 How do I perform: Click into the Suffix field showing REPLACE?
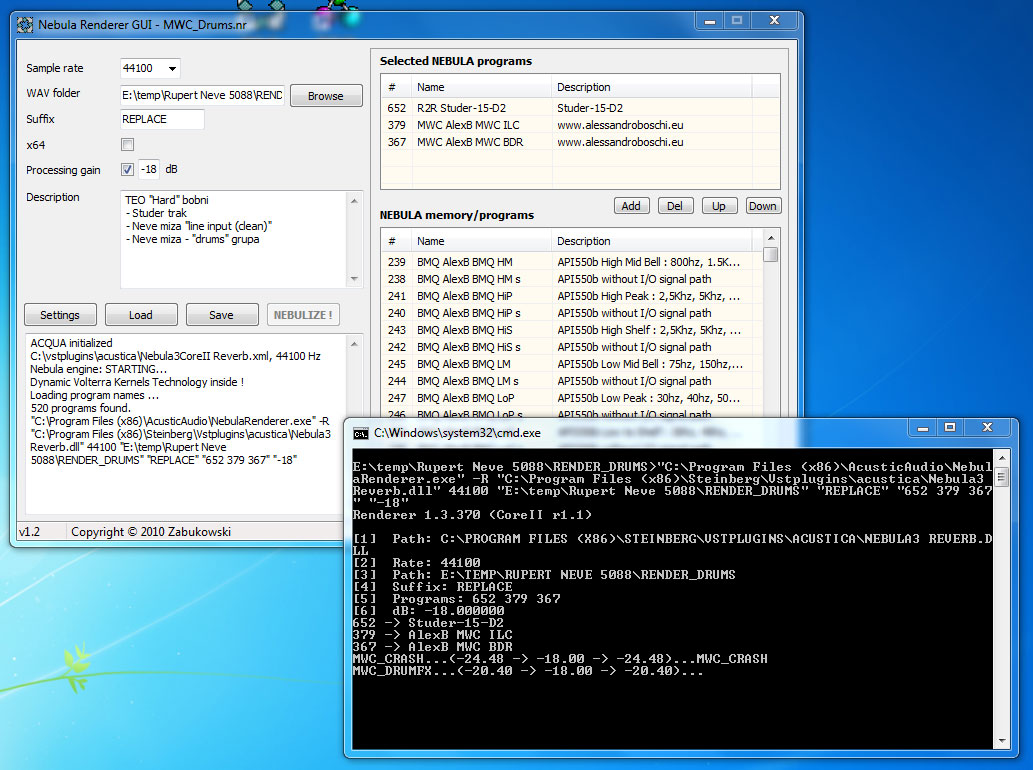pyautogui.click(x=161, y=119)
